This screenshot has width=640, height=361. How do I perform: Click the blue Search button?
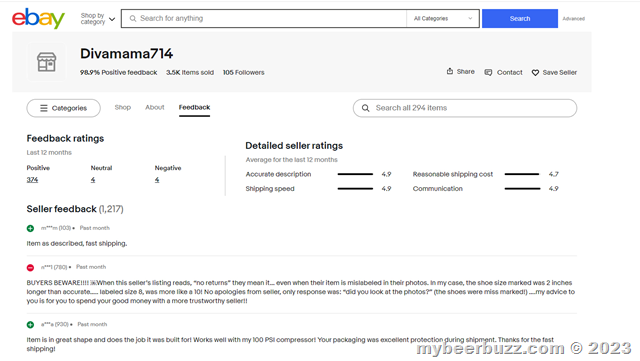tap(520, 18)
